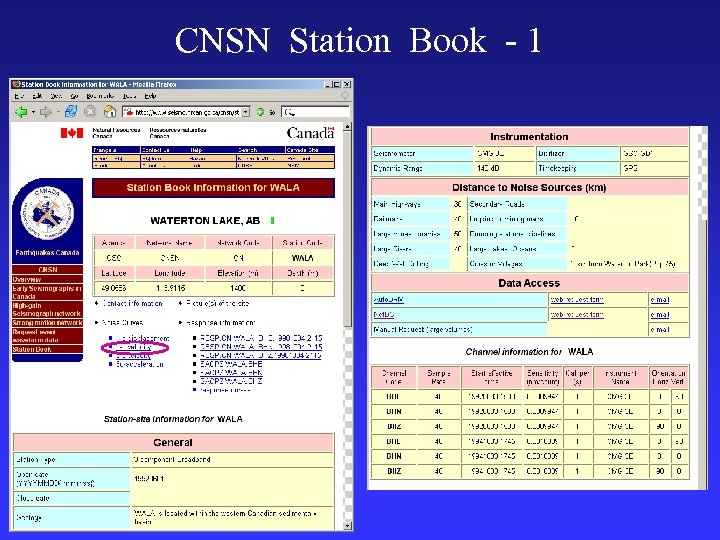Open the View menu

point(56,96)
